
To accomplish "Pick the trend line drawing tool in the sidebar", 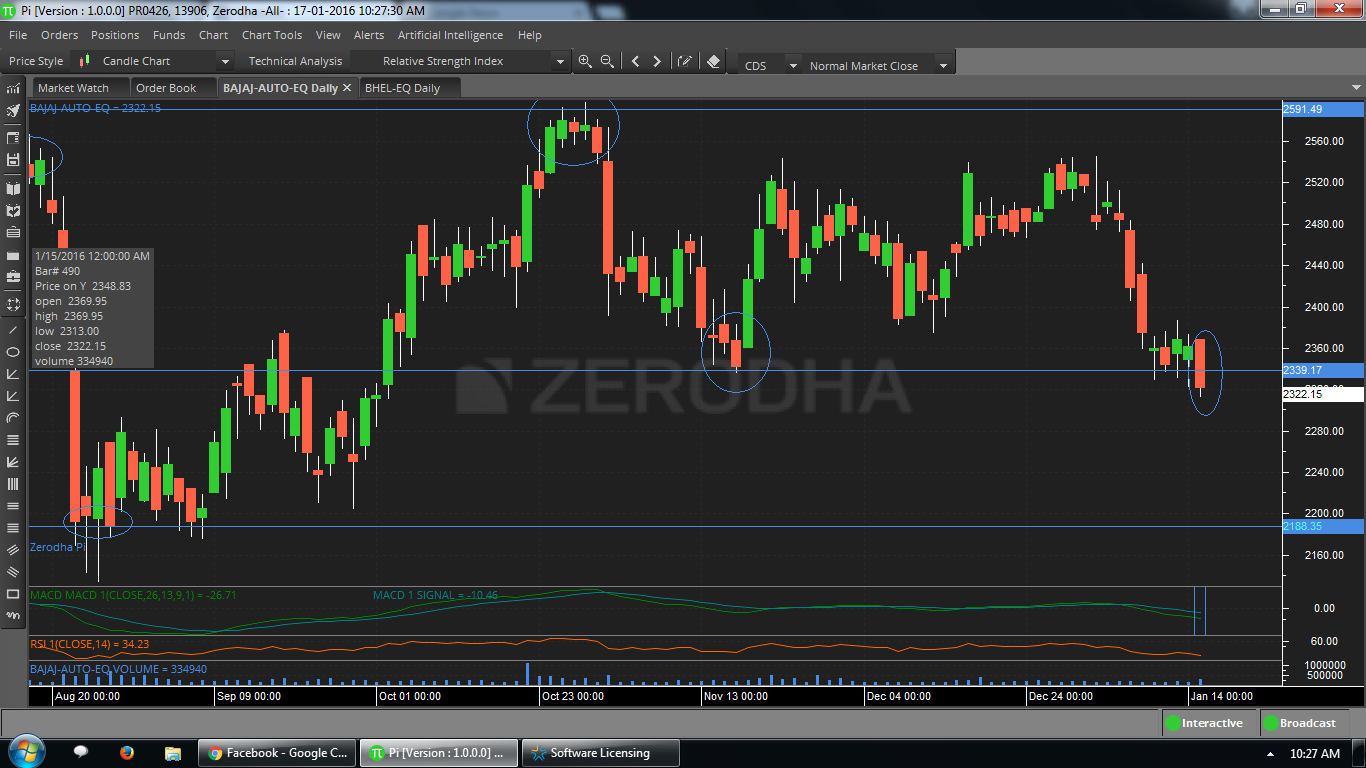I will 13,329.
